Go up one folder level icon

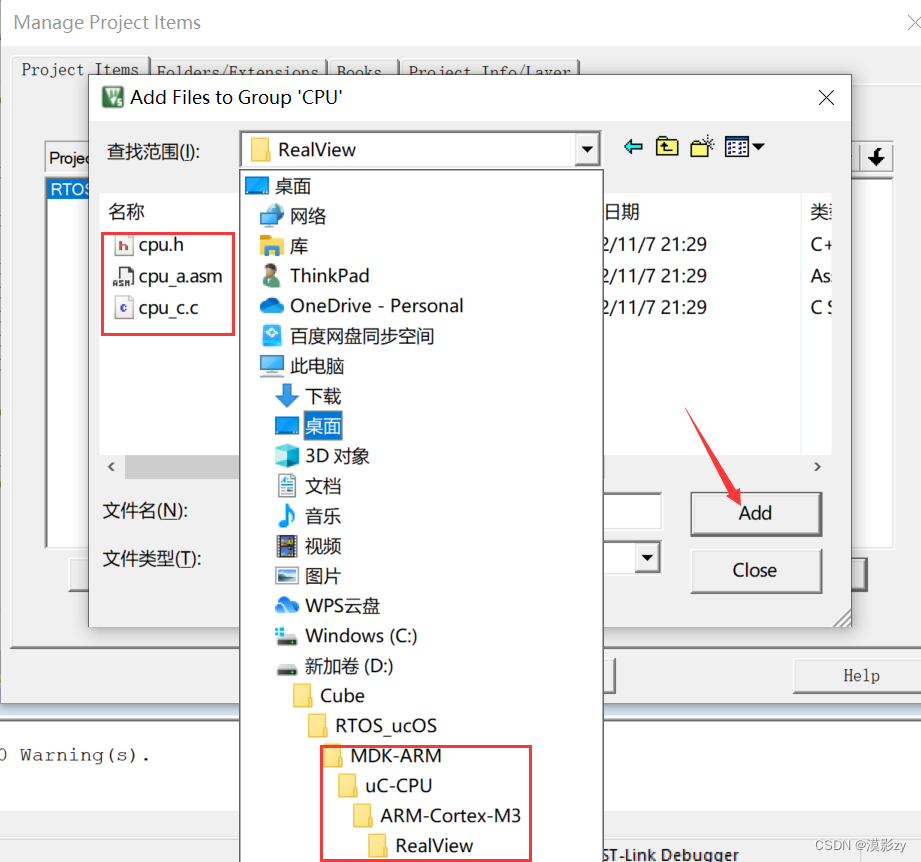(667, 147)
